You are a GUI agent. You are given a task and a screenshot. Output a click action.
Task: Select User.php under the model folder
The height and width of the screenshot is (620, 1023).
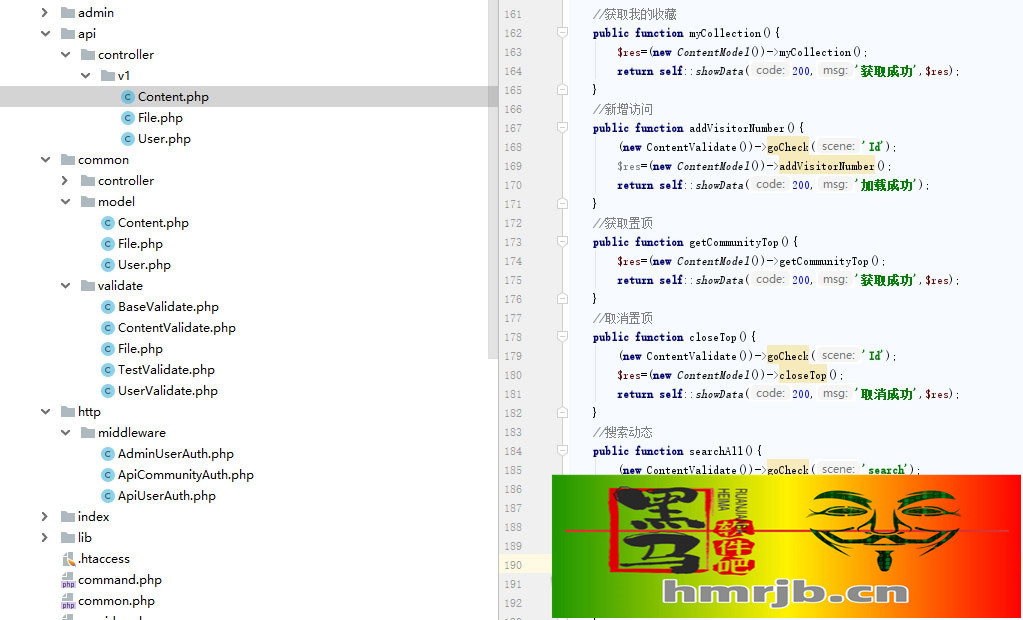tap(144, 265)
